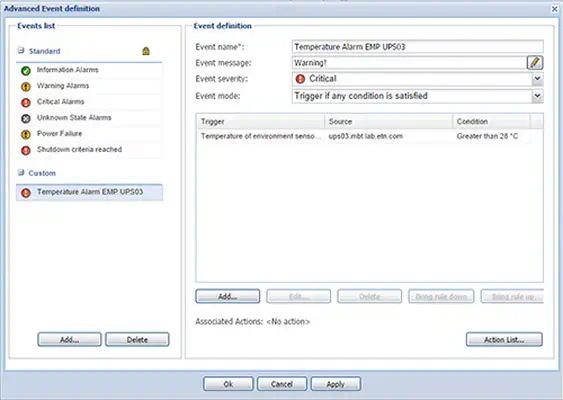Click the Trigger column header
The image size is (563, 400).
click(x=261, y=121)
